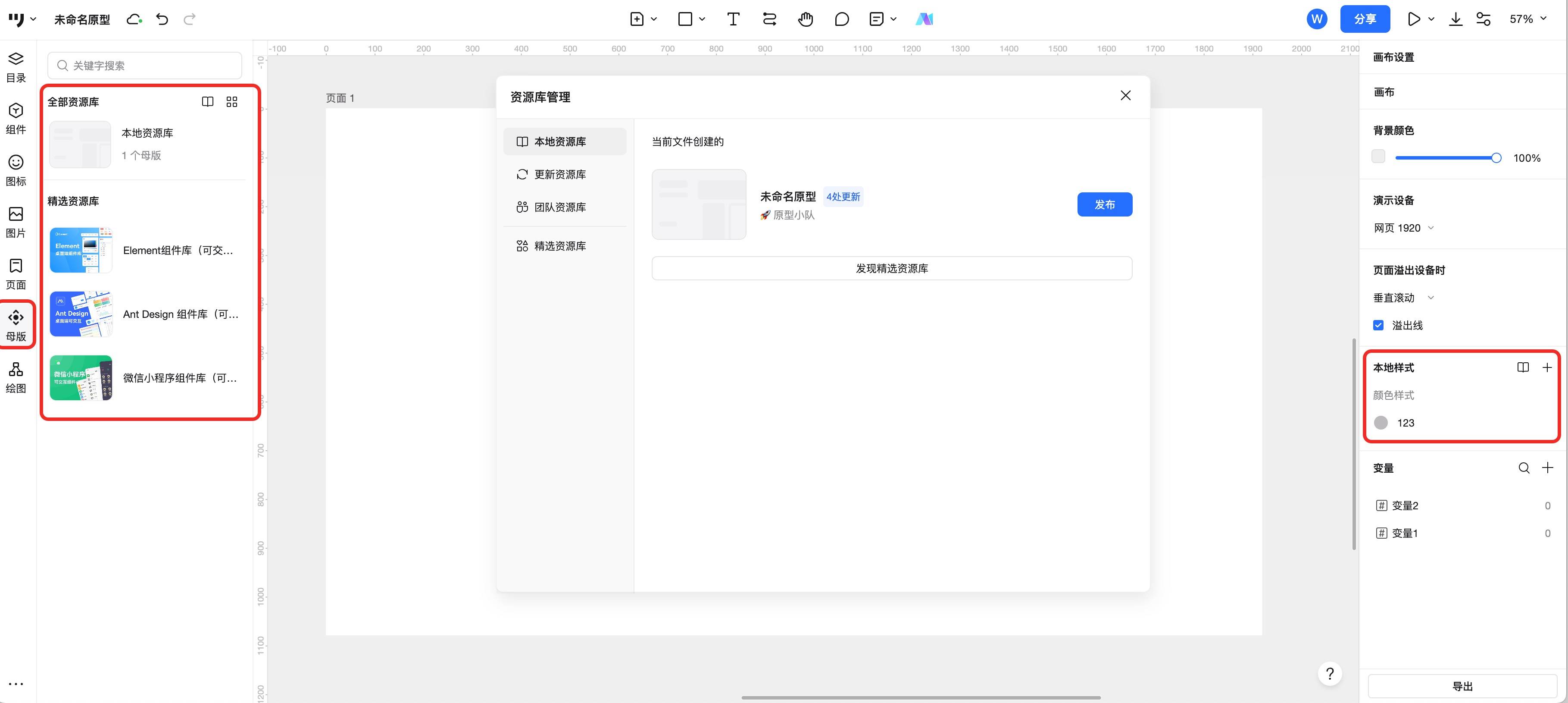The image size is (1568, 703).
Task: Add a new variable with plus
Action: [x=1547, y=468]
